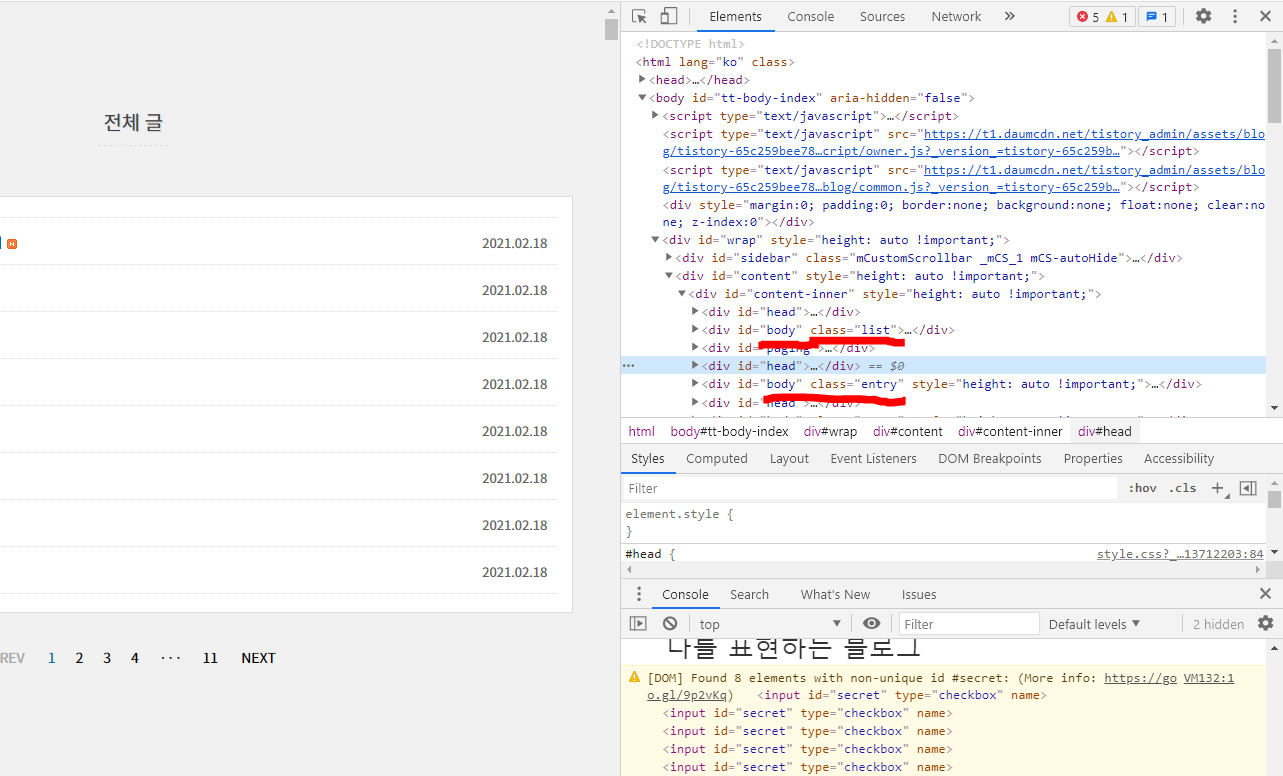Select the Layout tab

[x=789, y=458]
